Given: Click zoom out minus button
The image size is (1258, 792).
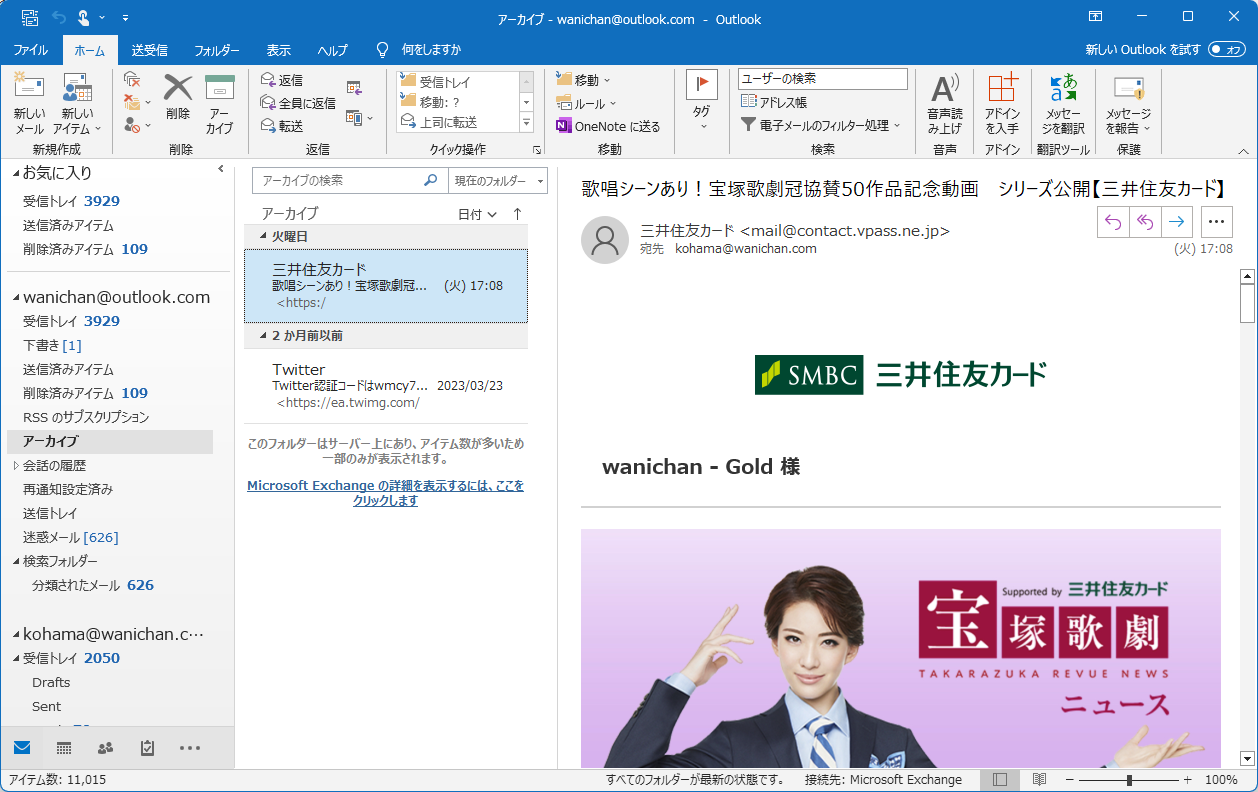Looking at the screenshot, I should click(1069, 780).
